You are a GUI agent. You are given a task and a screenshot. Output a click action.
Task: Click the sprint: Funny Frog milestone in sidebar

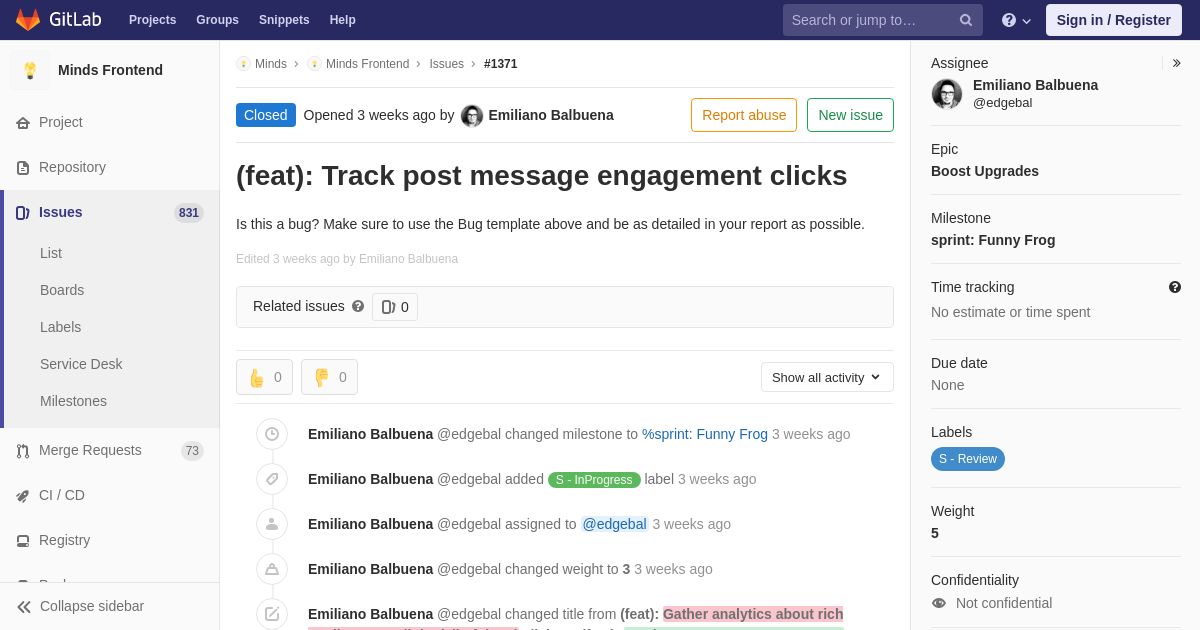tap(993, 240)
